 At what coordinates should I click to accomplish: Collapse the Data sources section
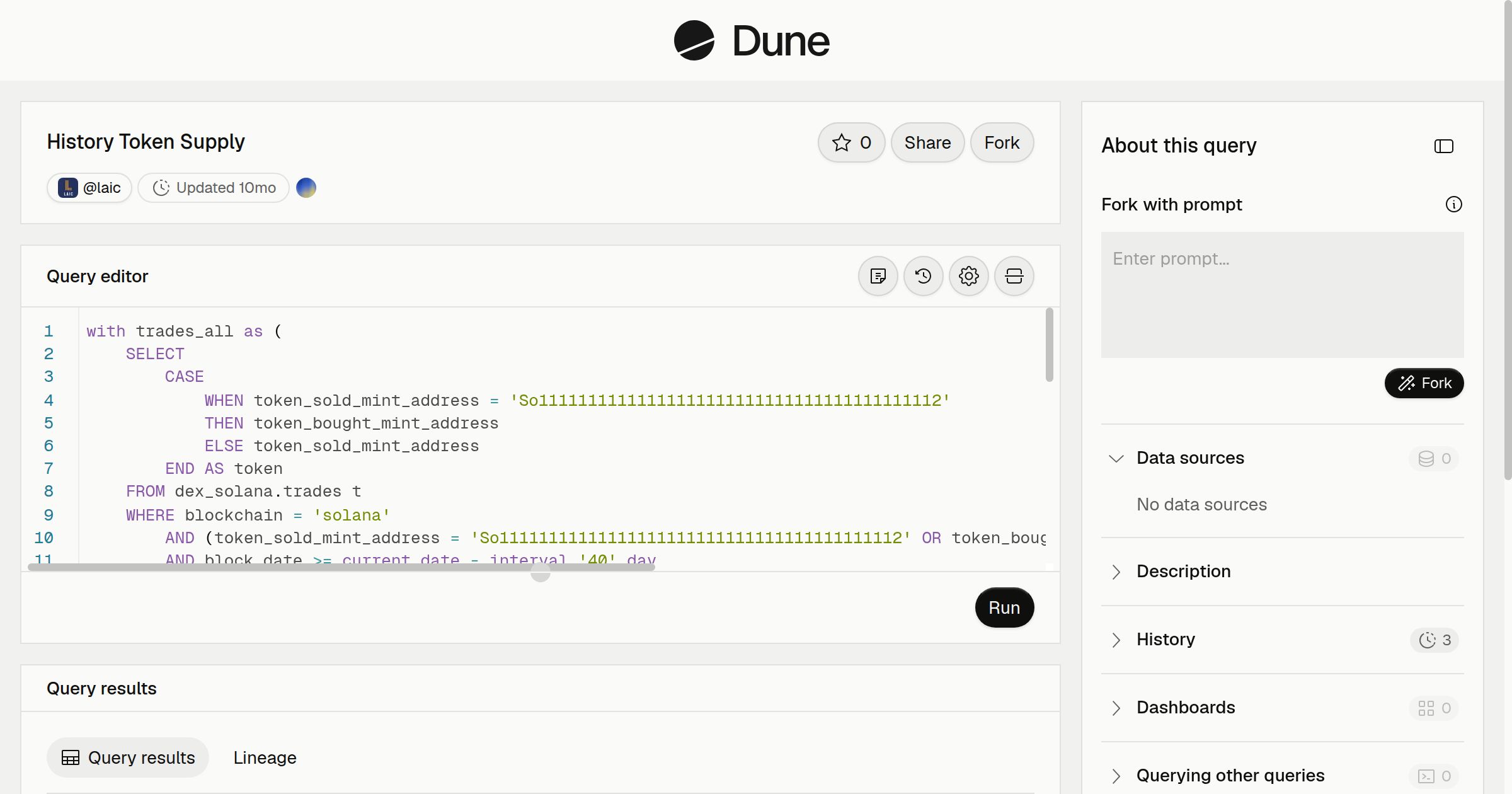click(1116, 458)
